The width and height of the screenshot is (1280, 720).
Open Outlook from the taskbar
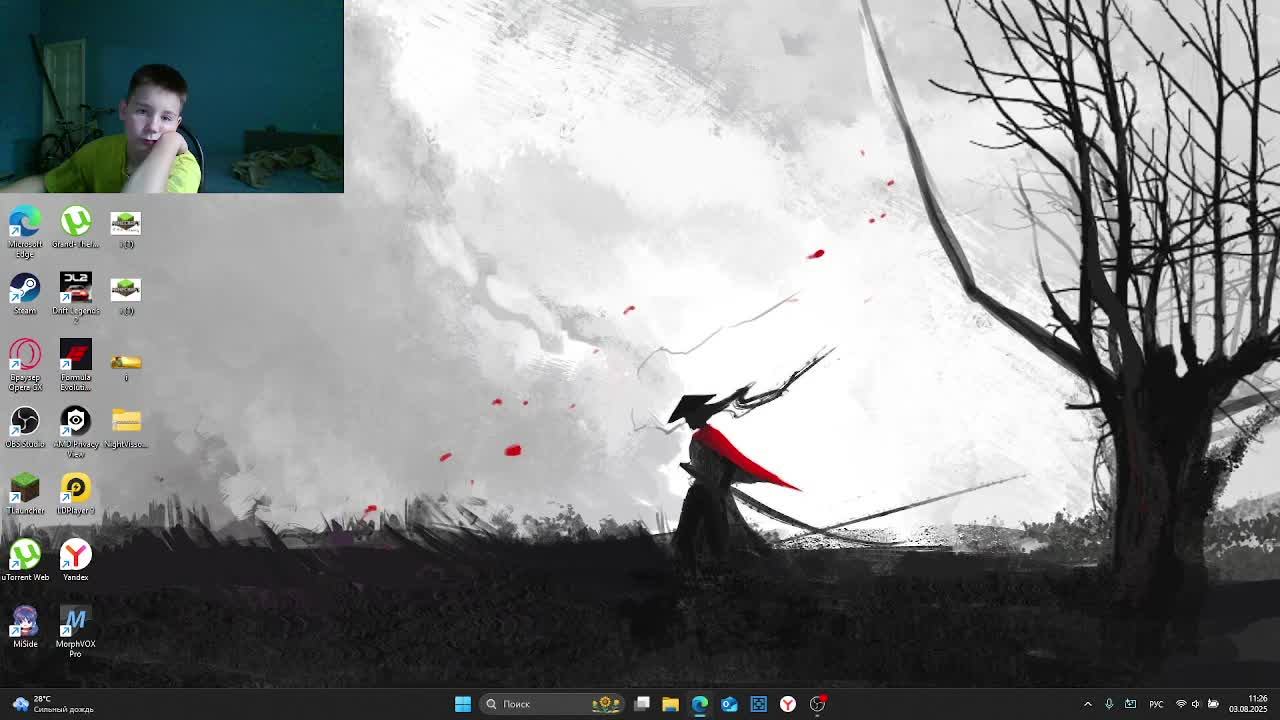(729, 704)
